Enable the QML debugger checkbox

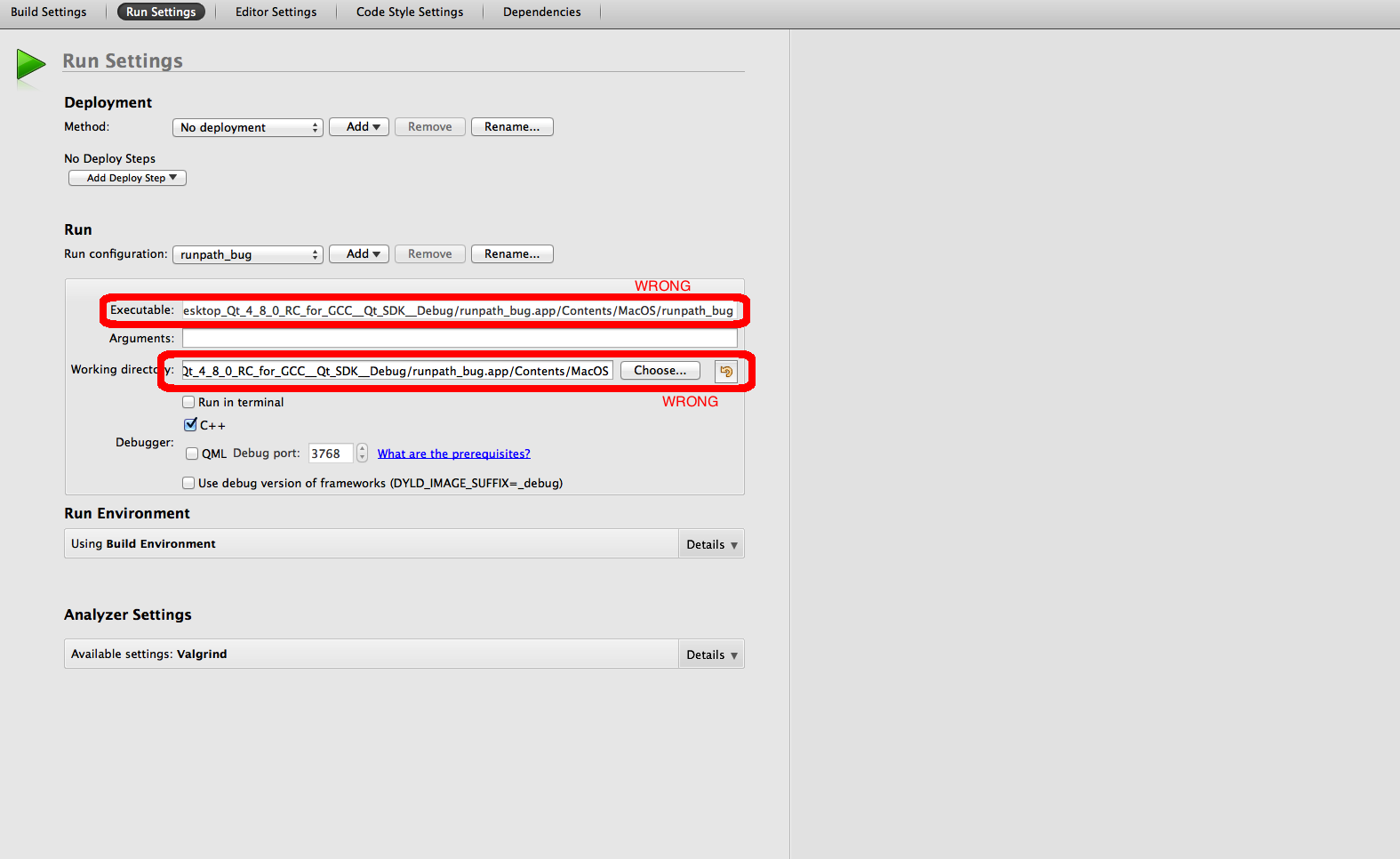click(x=192, y=454)
